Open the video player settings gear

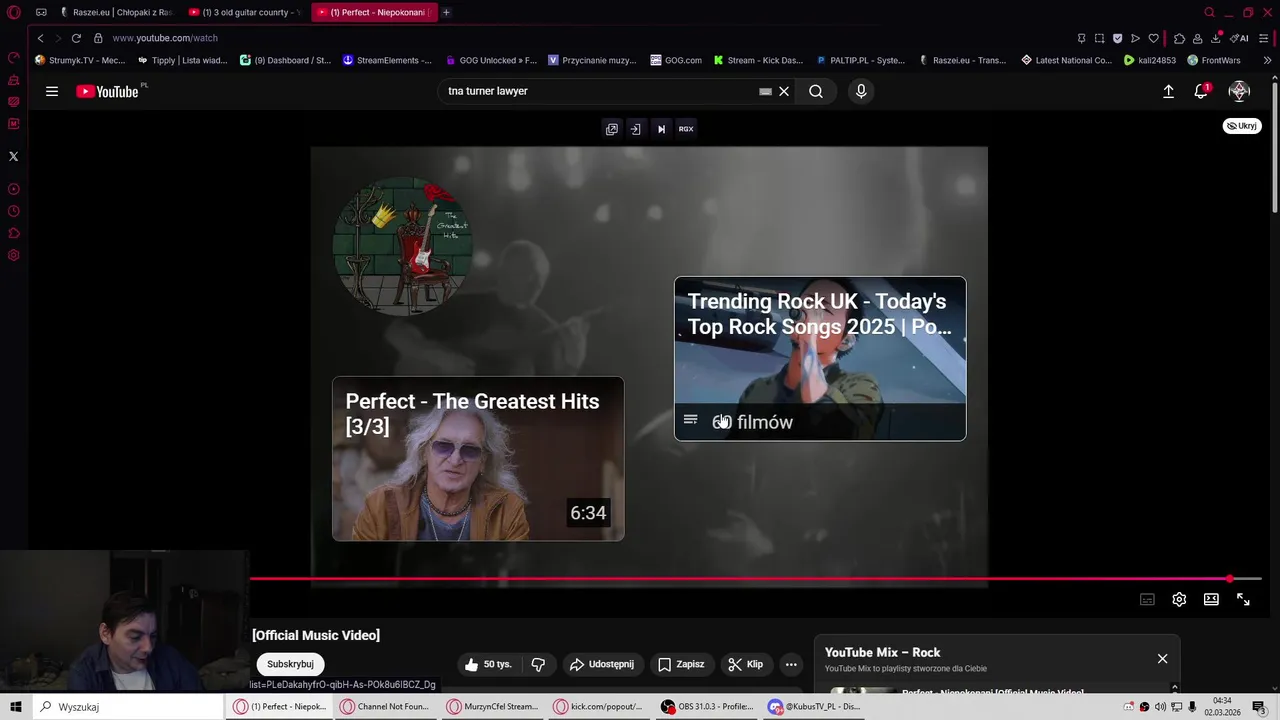pos(1179,599)
